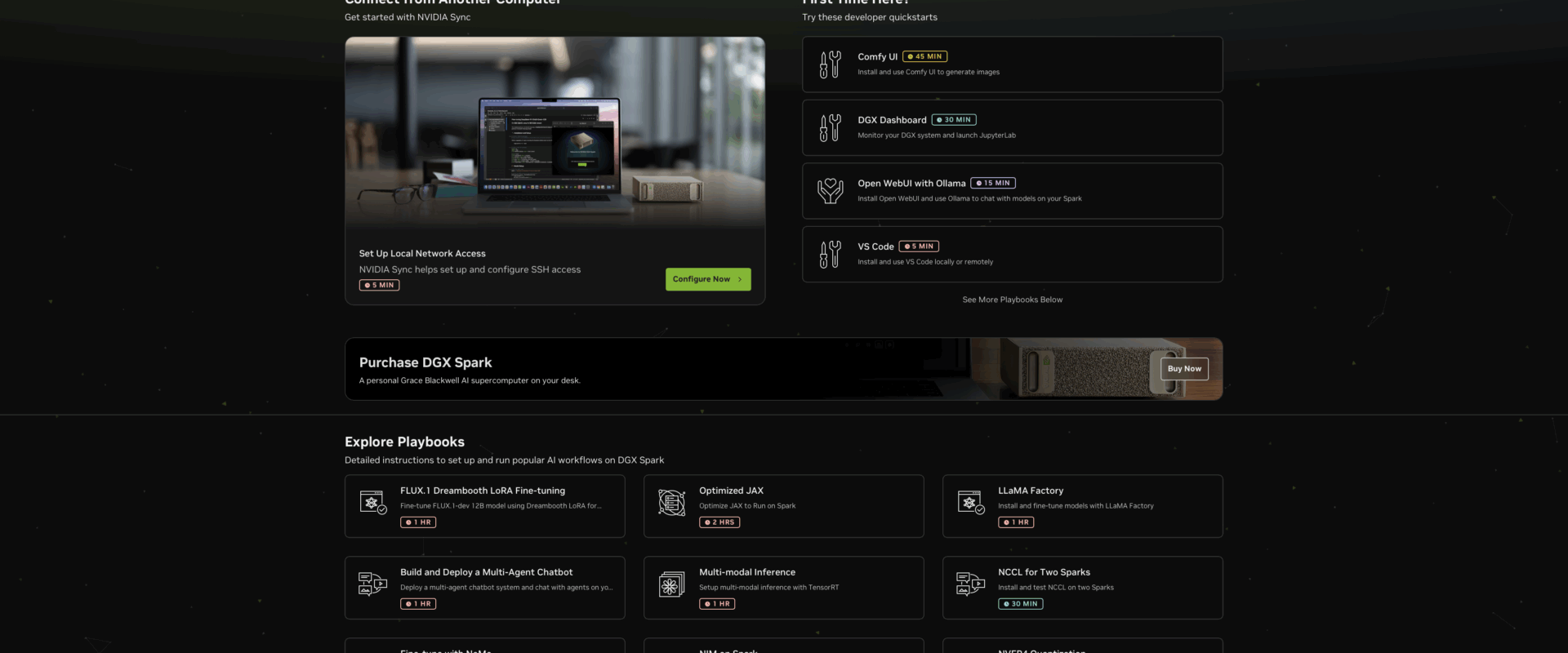
Task: Open the Open WebUI with Ollama title
Action: pos(911,184)
